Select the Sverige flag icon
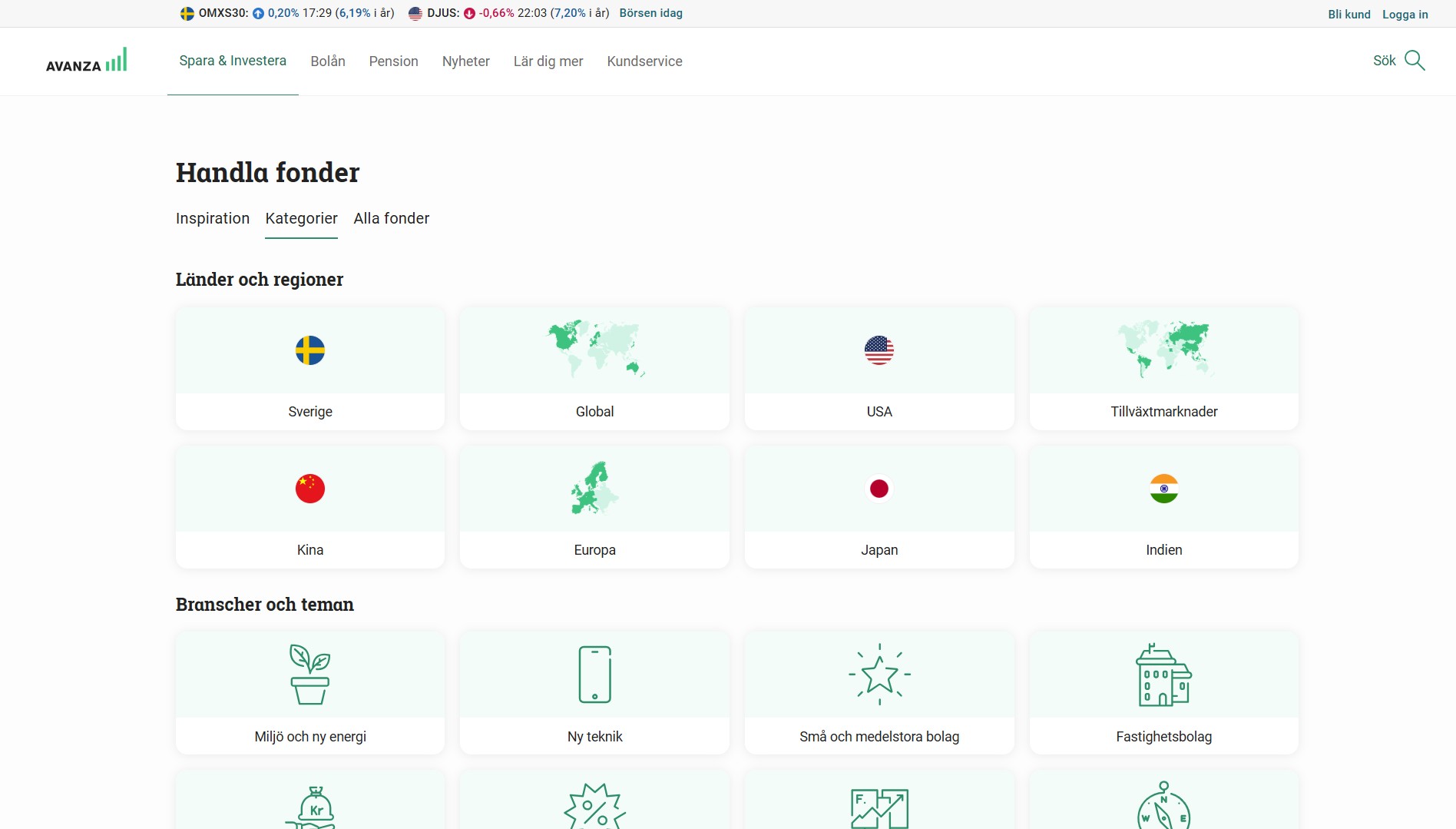Screen dimensions: 1456x829 pyautogui.click(x=310, y=350)
